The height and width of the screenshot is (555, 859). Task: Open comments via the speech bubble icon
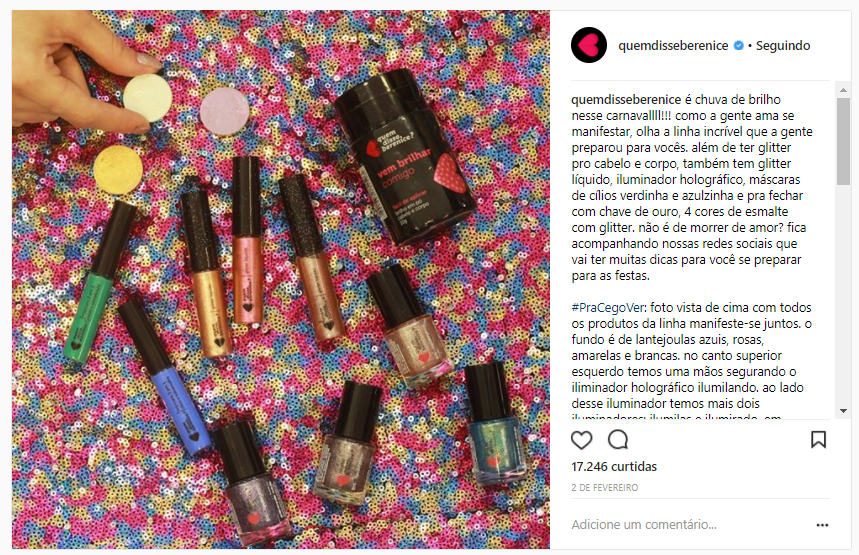(x=618, y=439)
